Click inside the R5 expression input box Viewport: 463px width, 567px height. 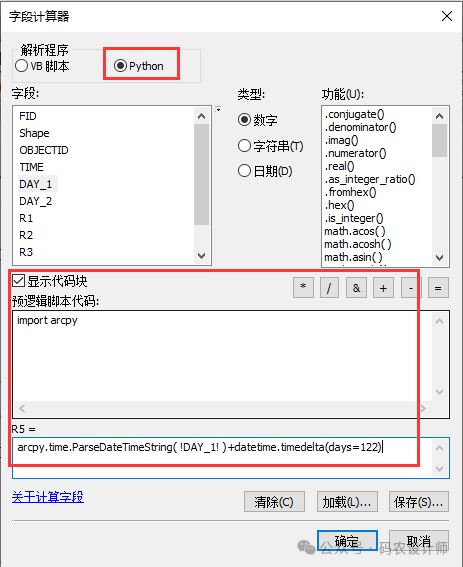231,457
